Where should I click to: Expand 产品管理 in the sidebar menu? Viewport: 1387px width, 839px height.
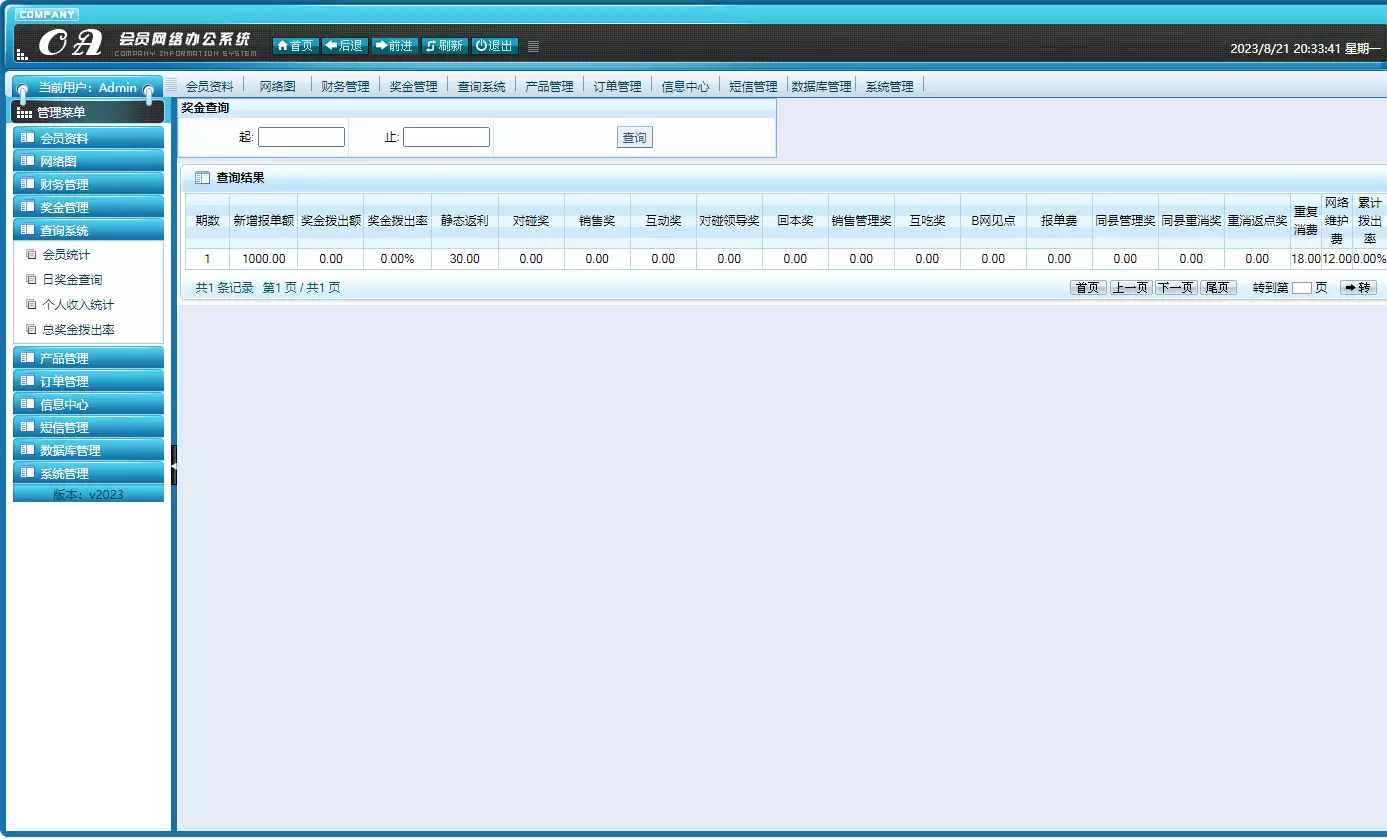(x=88, y=358)
